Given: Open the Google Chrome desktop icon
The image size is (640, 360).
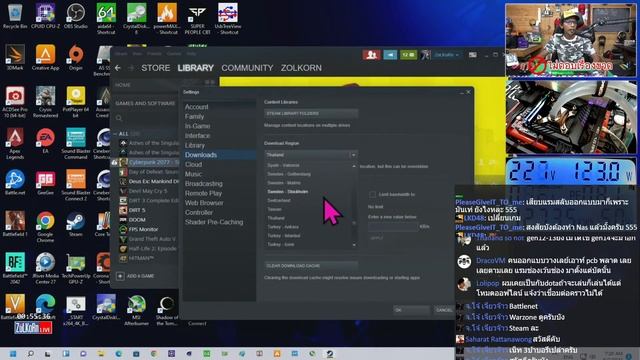Looking at the screenshot, I should click(45, 227).
